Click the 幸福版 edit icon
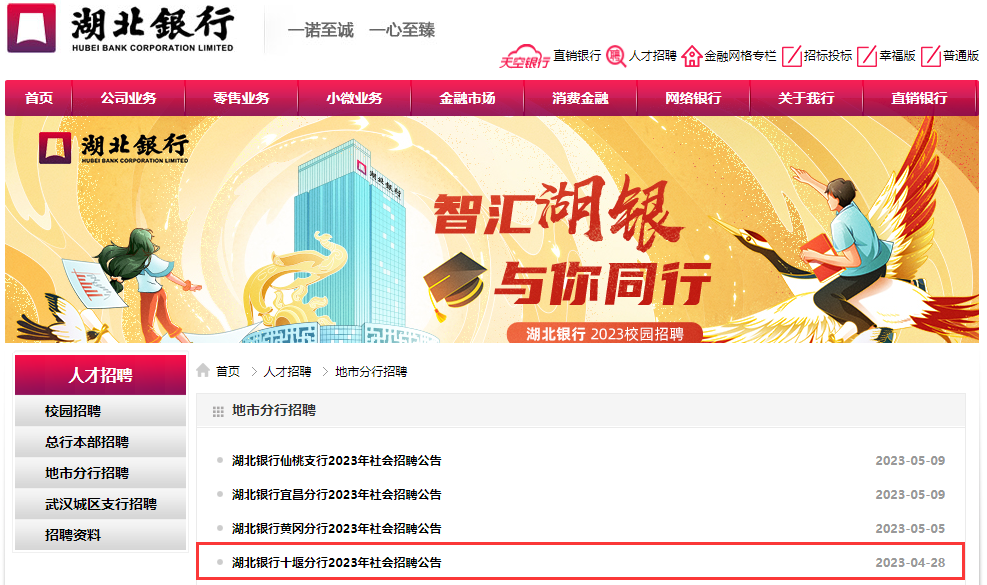Viewport: 987px width, 585px height. pyautogui.click(x=867, y=56)
